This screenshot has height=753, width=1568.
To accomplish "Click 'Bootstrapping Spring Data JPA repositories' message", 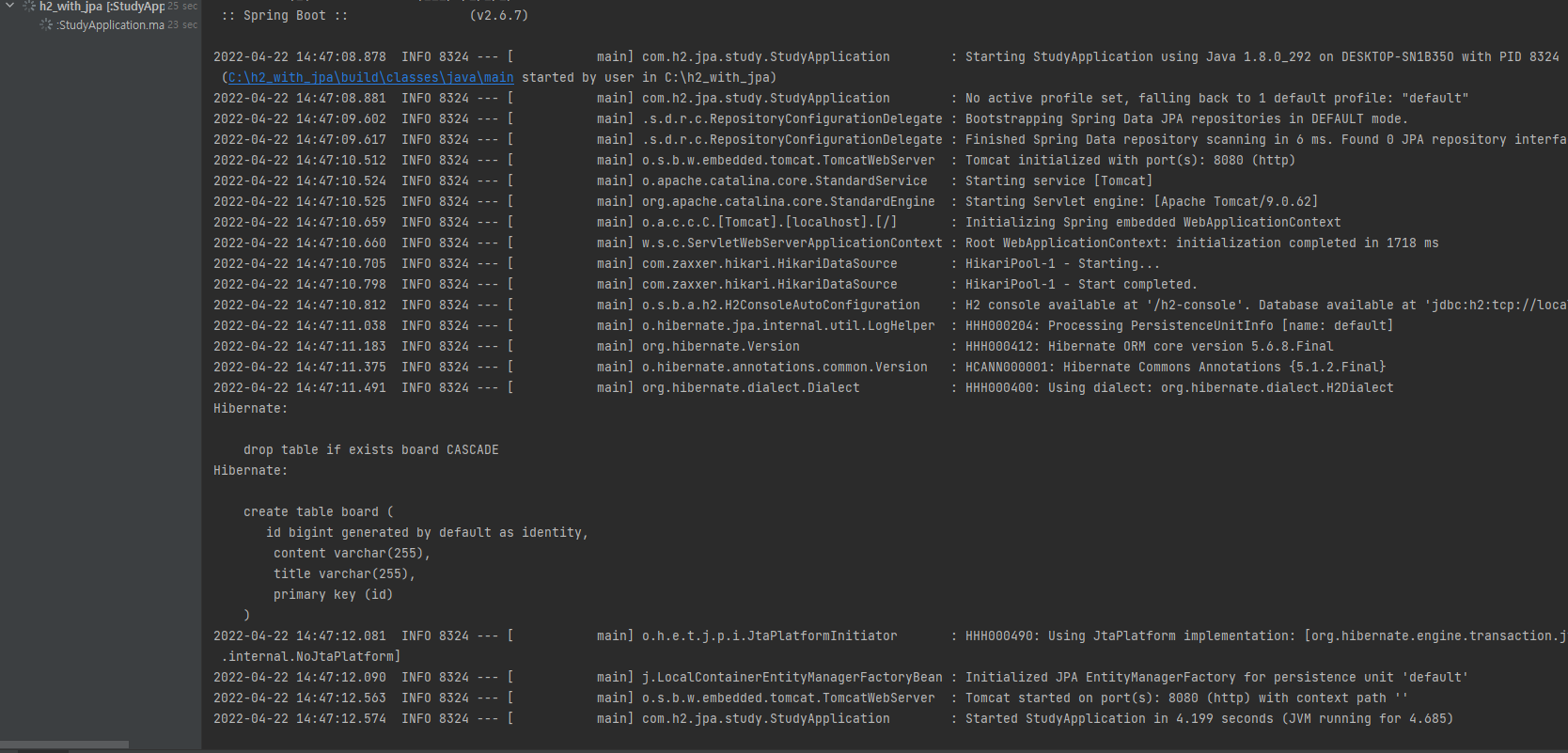I will click(x=1186, y=118).
